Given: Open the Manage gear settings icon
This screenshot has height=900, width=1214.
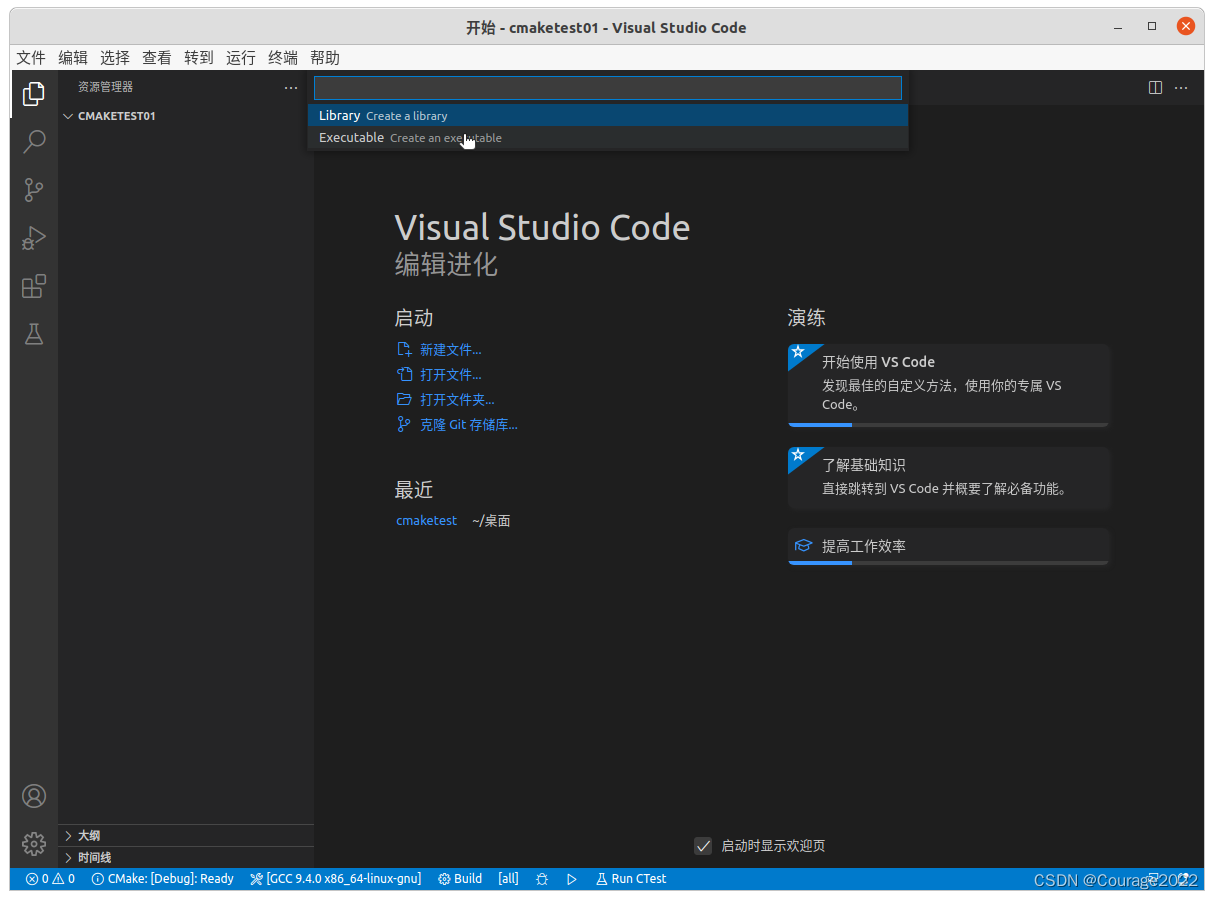Looking at the screenshot, I should tap(34, 844).
